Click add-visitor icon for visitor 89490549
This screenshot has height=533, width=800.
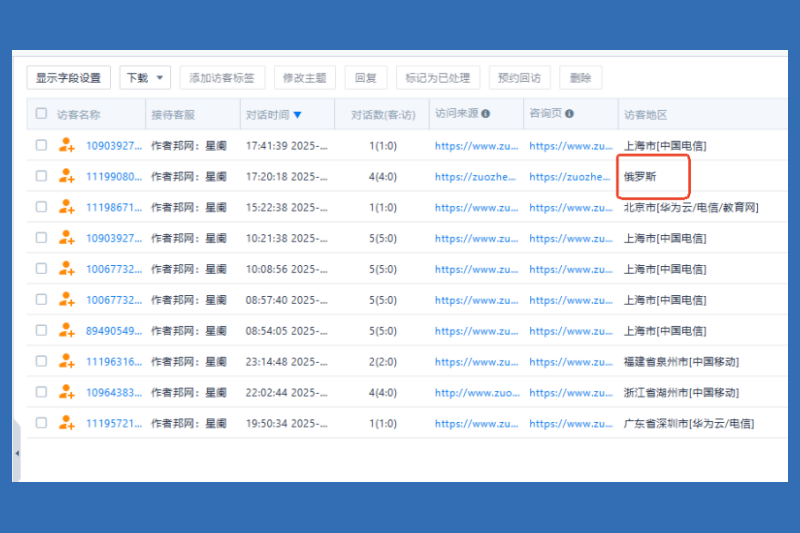(x=67, y=331)
